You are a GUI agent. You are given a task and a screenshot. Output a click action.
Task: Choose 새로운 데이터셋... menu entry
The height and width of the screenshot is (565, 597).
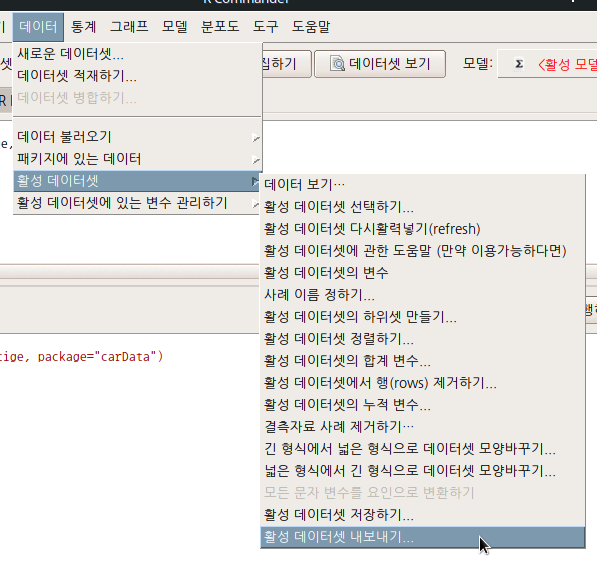(137, 54)
